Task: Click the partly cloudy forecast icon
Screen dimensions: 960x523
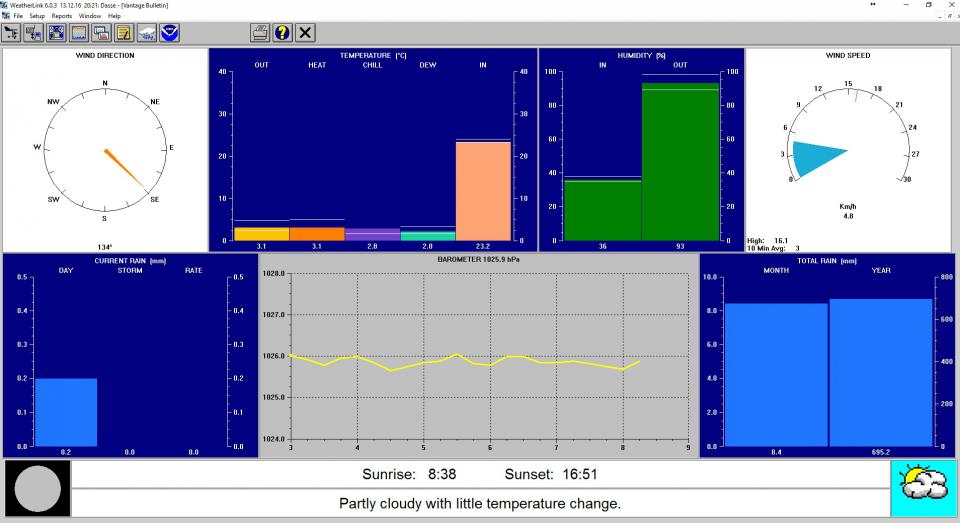Action: coord(923,489)
